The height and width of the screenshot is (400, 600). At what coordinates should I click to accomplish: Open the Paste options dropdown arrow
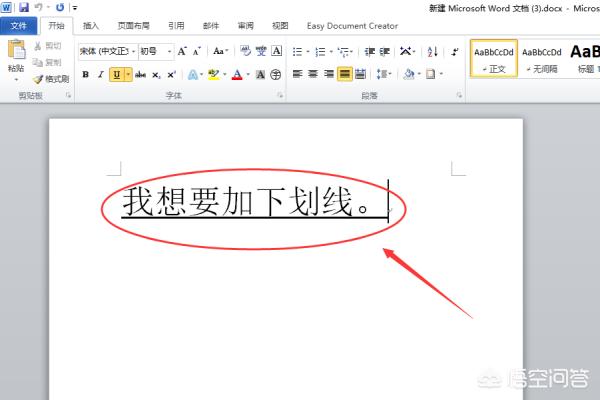click(16, 80)
